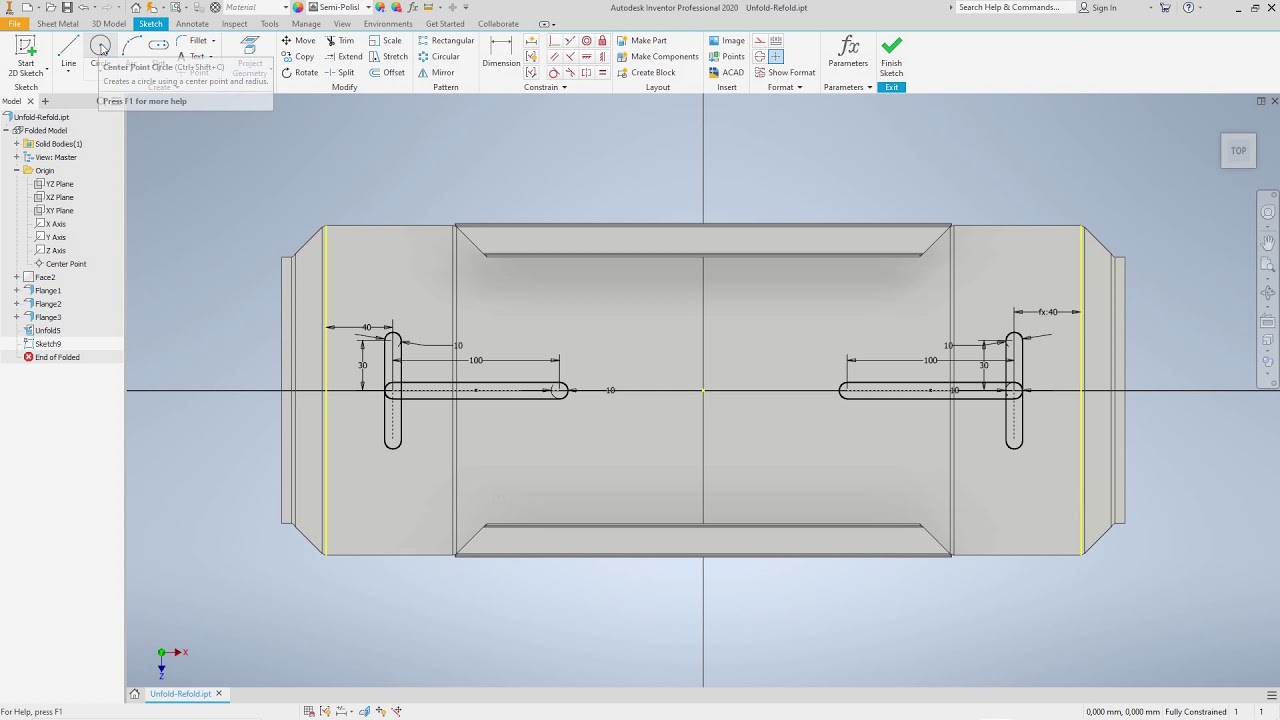Image resolution: width=1280 pixels, height=720 pixels.
Task: Open the Parameters panel dropdown
Action: [x=869, y=87]
